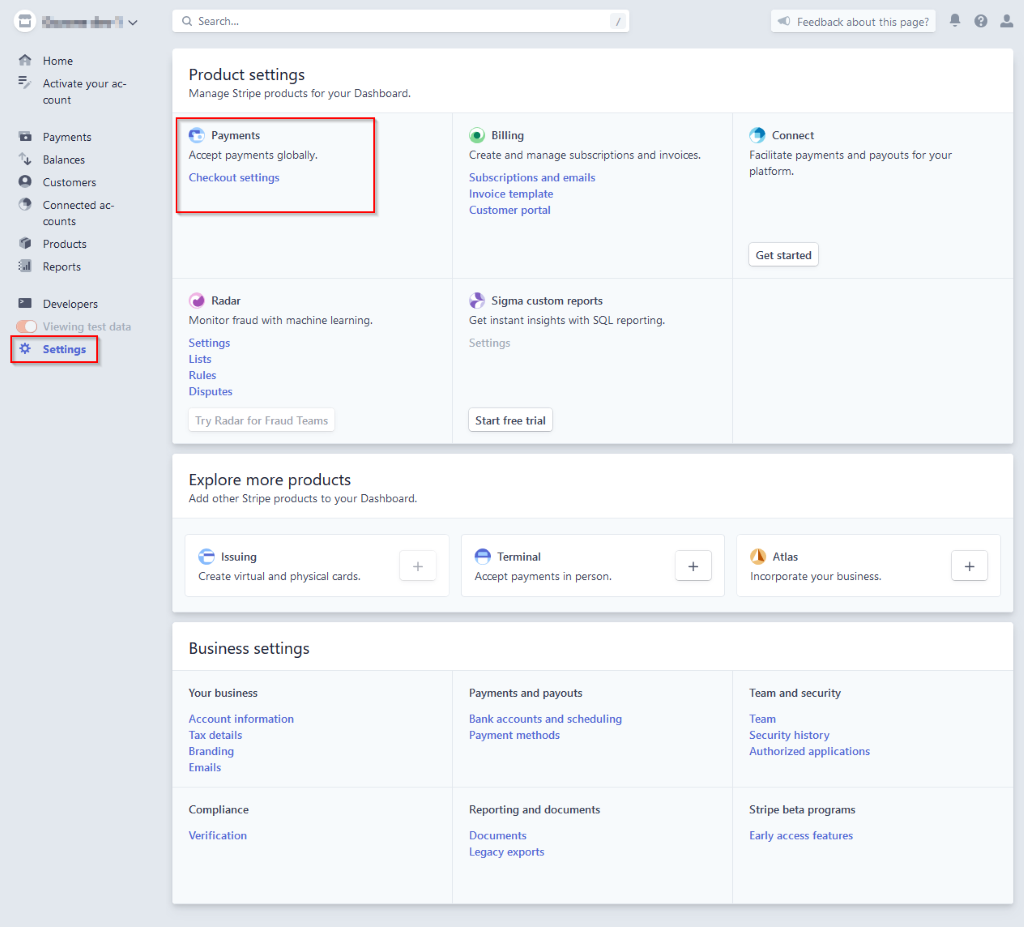Click Get started under Connect
Viewport: 1024px width, 927px height.
coord(783,255)
